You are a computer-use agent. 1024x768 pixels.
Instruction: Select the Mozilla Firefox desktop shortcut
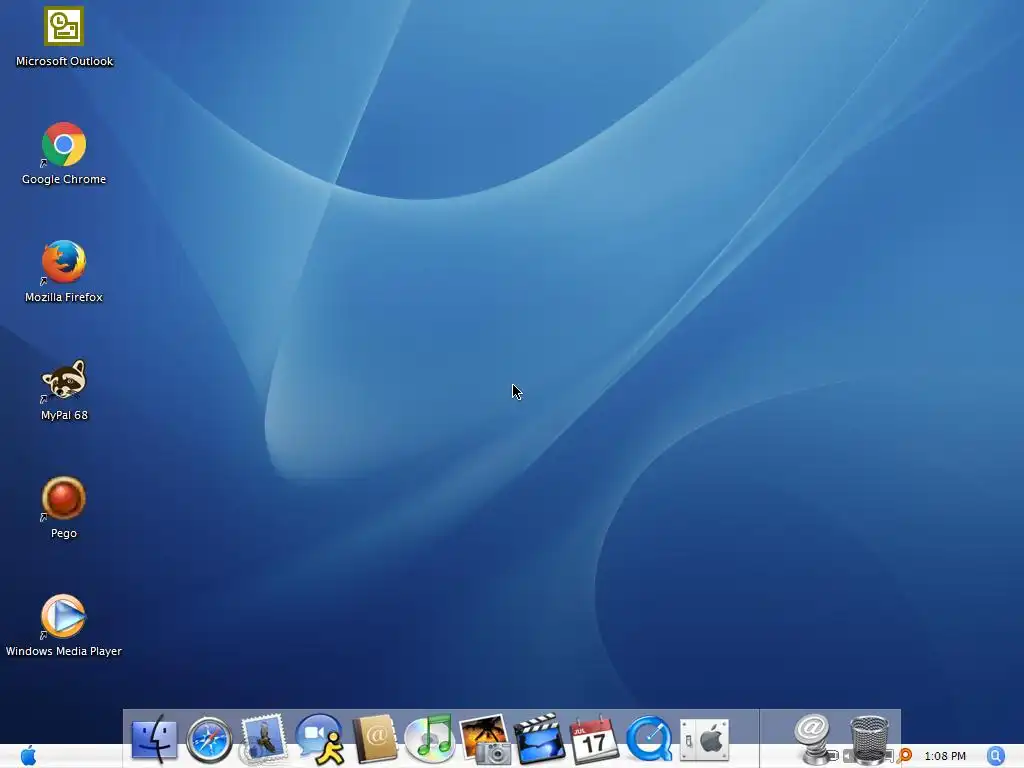click(64, 262)
